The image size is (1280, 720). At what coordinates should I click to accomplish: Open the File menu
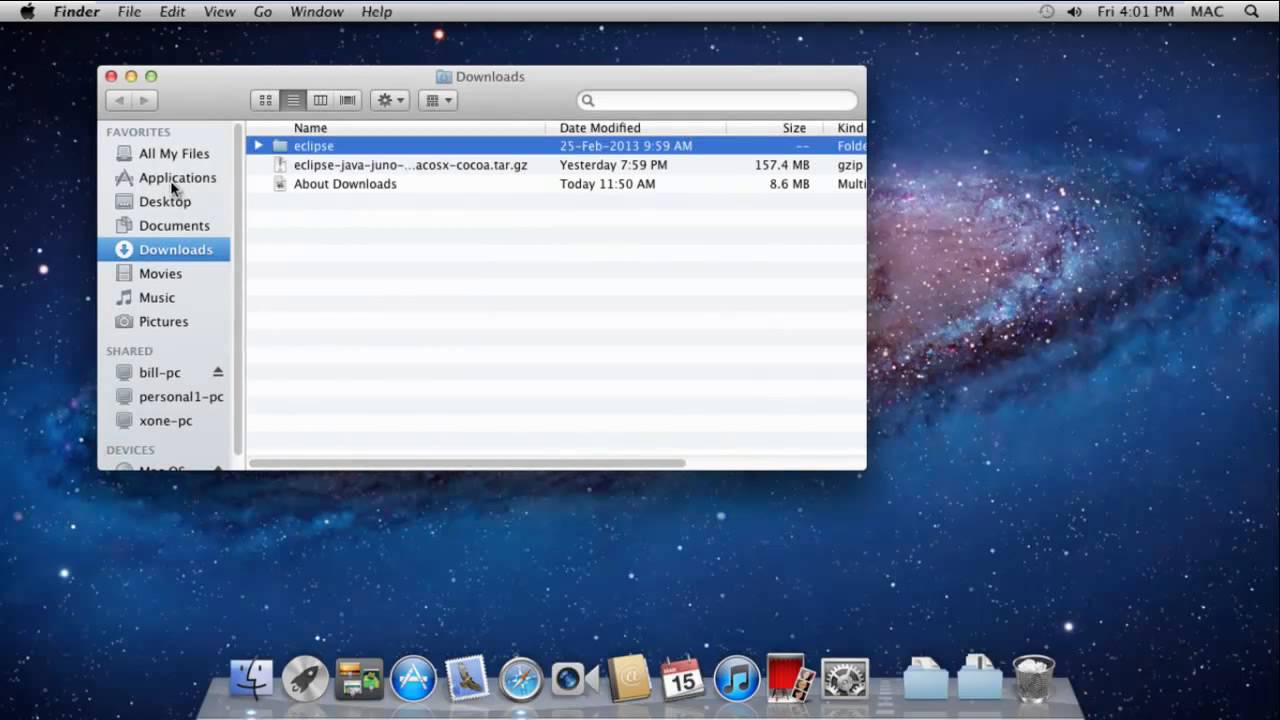click(129, 11)
